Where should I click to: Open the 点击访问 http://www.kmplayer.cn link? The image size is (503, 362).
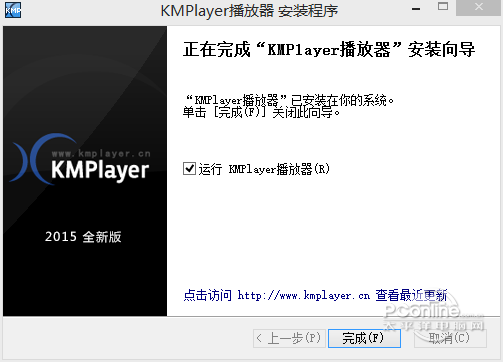pyautogui.click(x=315, y=295)
